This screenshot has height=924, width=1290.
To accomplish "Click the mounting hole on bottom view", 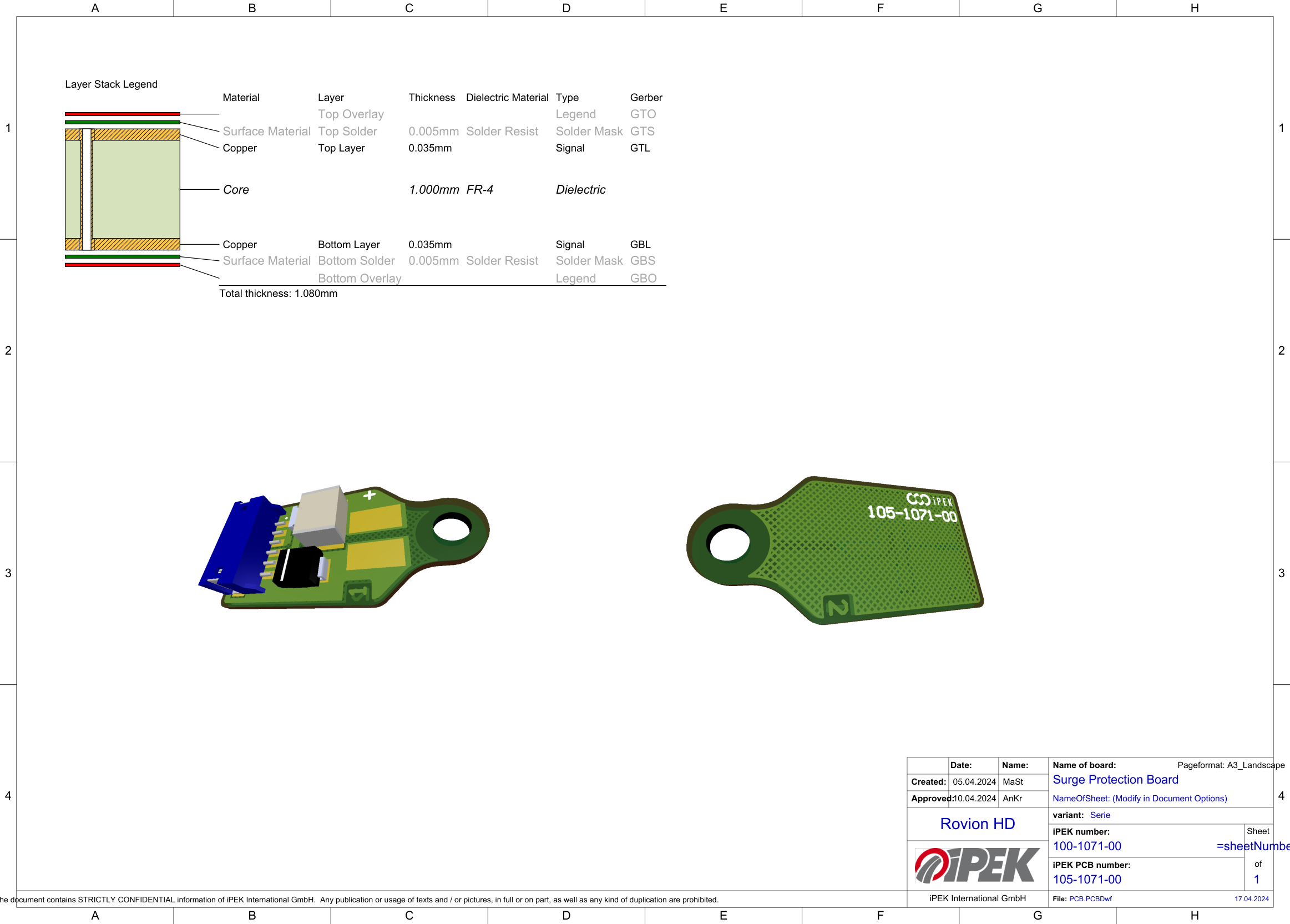I will coord(728,543).
